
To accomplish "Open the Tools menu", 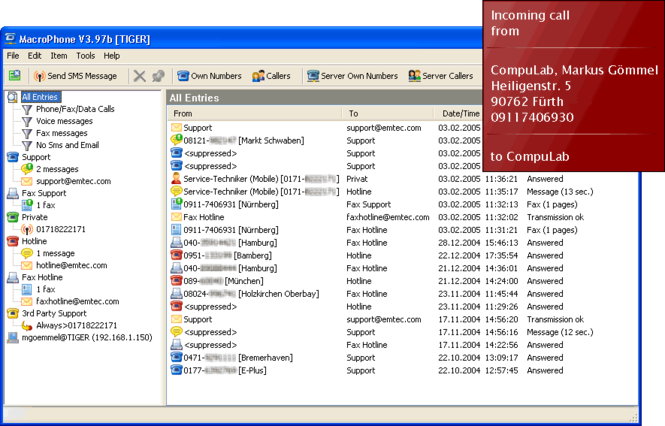I will [x=85, y=56].
